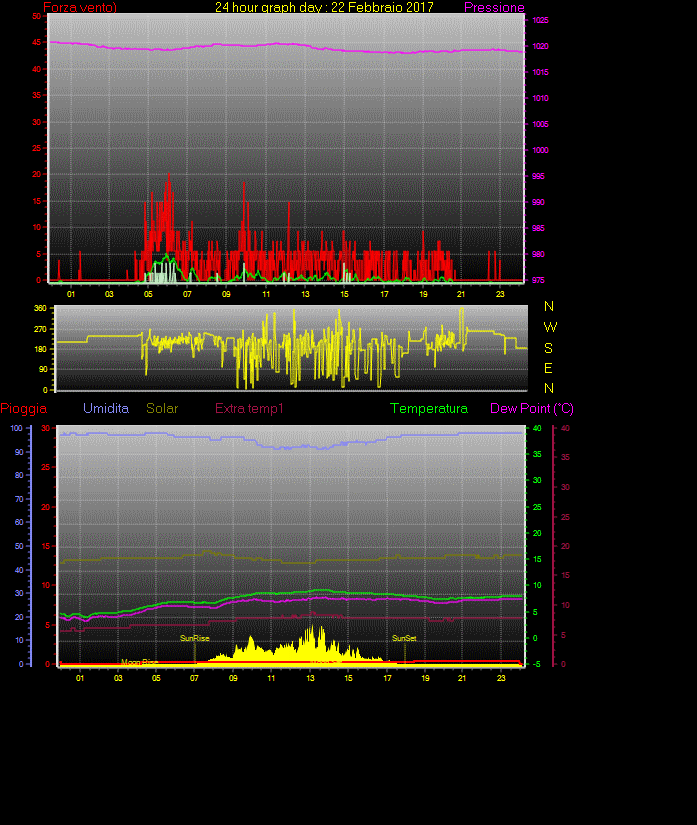
Task: Click the '1020' value on the pressure axis
Action: click(x=540, y=46)
